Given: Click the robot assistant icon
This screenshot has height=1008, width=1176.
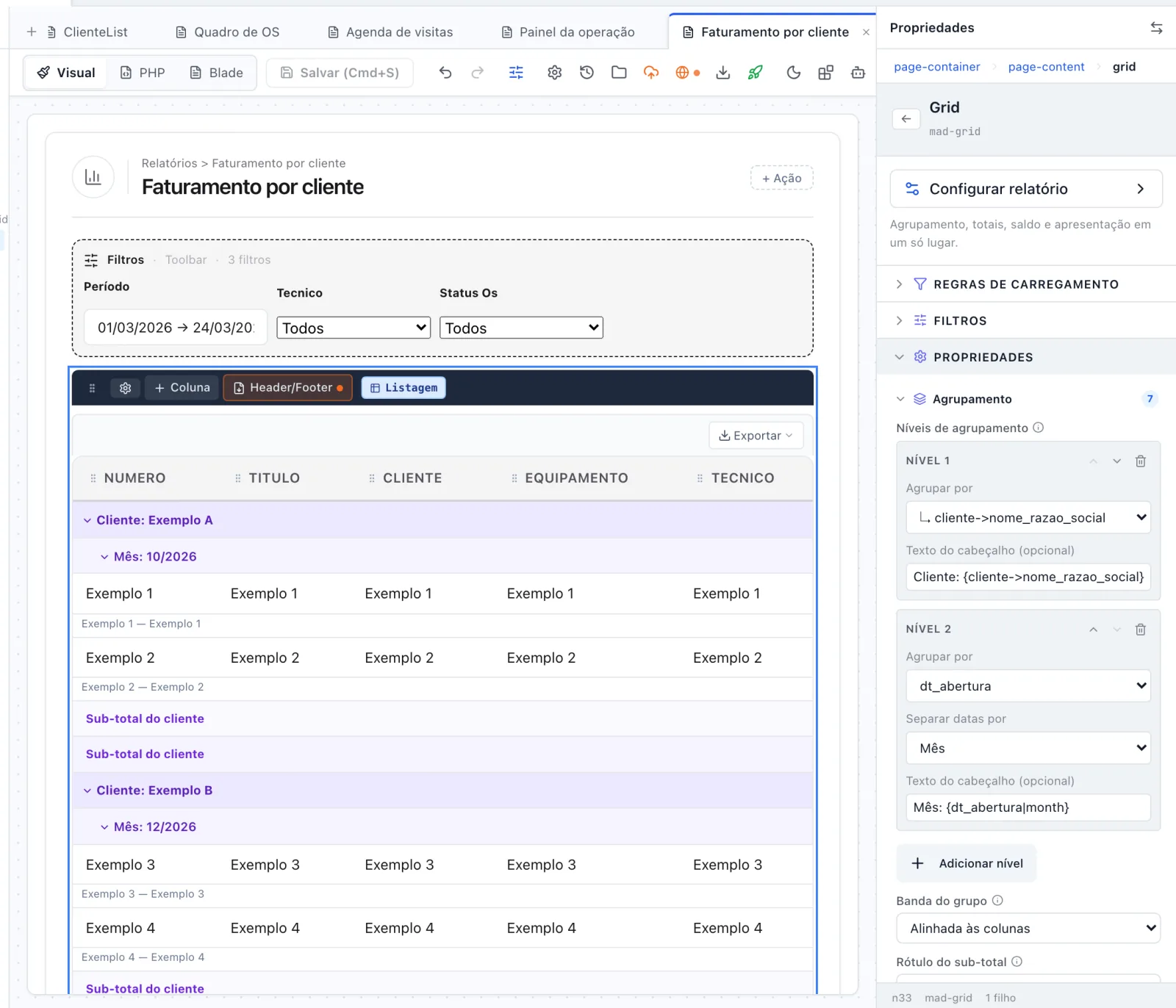Looking at the screenshot, I should point(858,72).
